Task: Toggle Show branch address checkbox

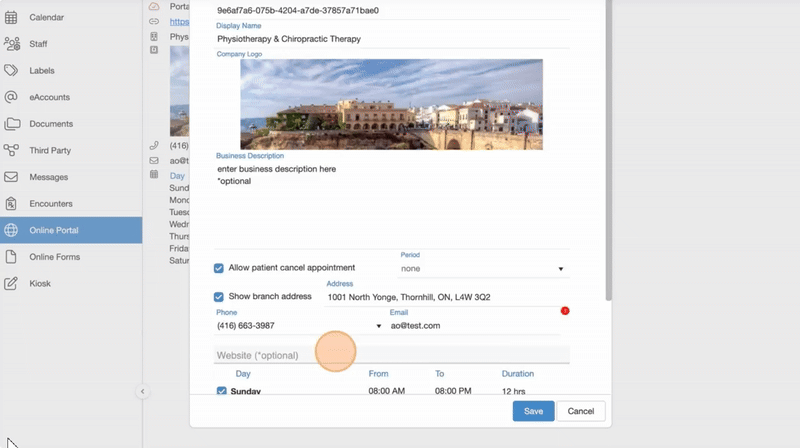Action: pos(219,297)
